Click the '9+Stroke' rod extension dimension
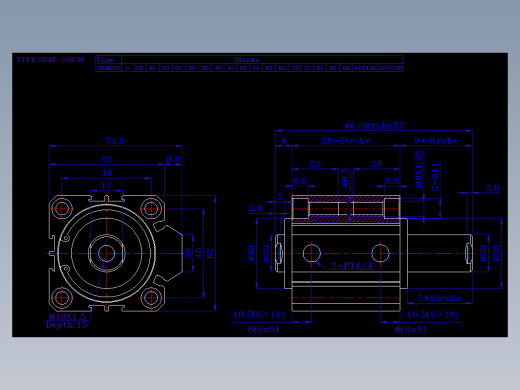The image size is (520, 390). (436, 141)
